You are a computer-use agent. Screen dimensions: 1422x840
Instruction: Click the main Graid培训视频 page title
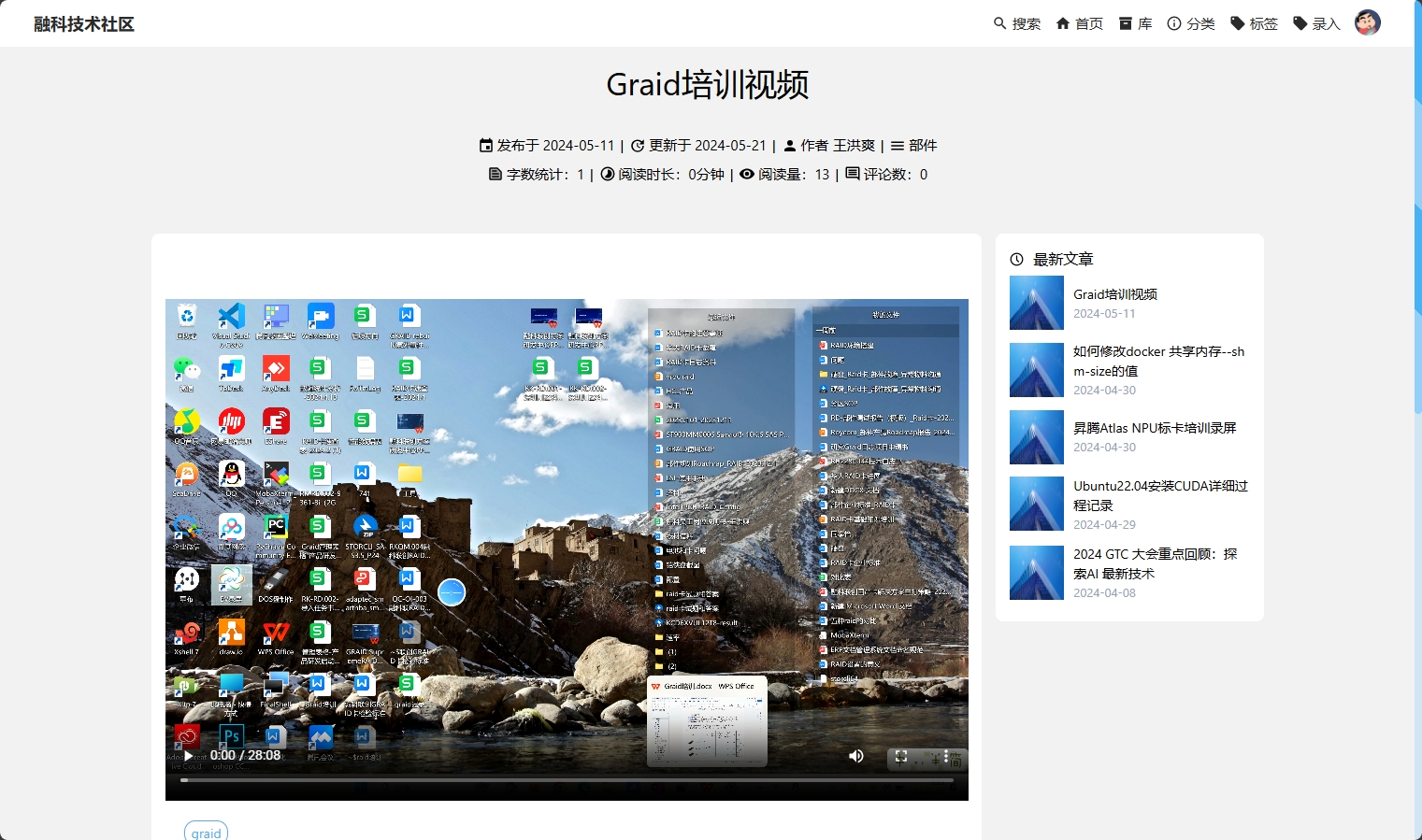[x=708, y=84]
